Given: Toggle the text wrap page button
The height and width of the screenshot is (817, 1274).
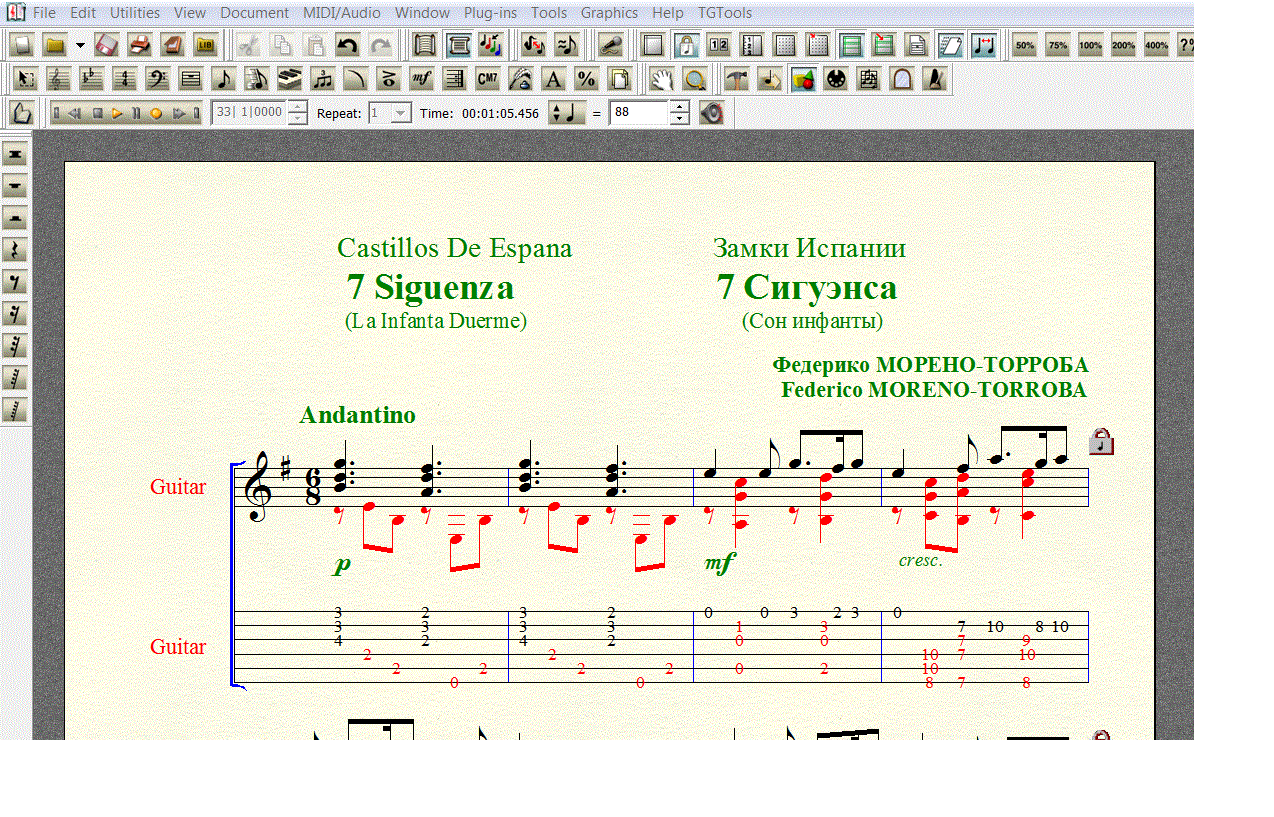Looking at the screenshot, I should 950,45.
